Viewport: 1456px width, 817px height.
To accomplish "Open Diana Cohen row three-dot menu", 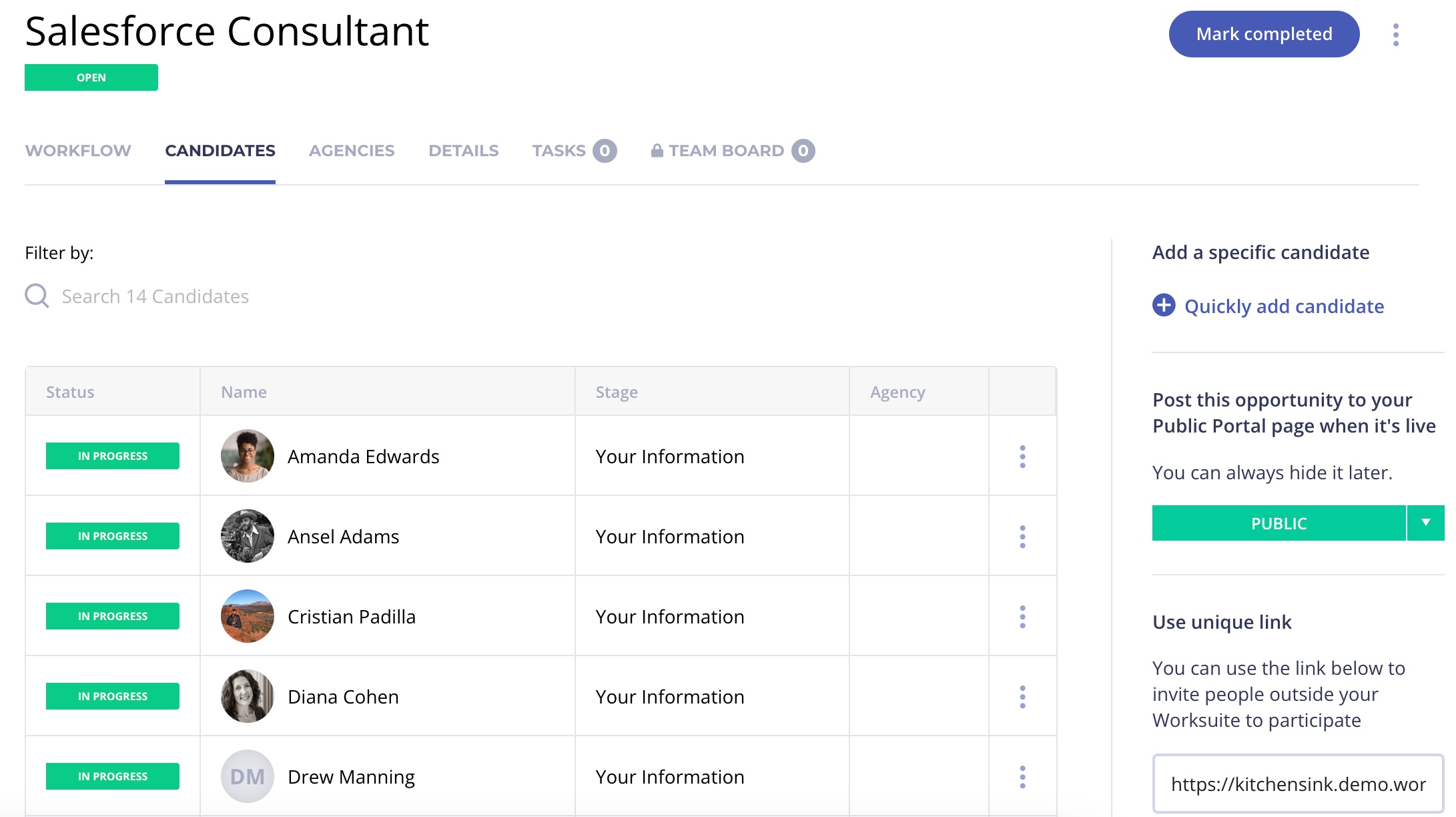I will 1022,697.
